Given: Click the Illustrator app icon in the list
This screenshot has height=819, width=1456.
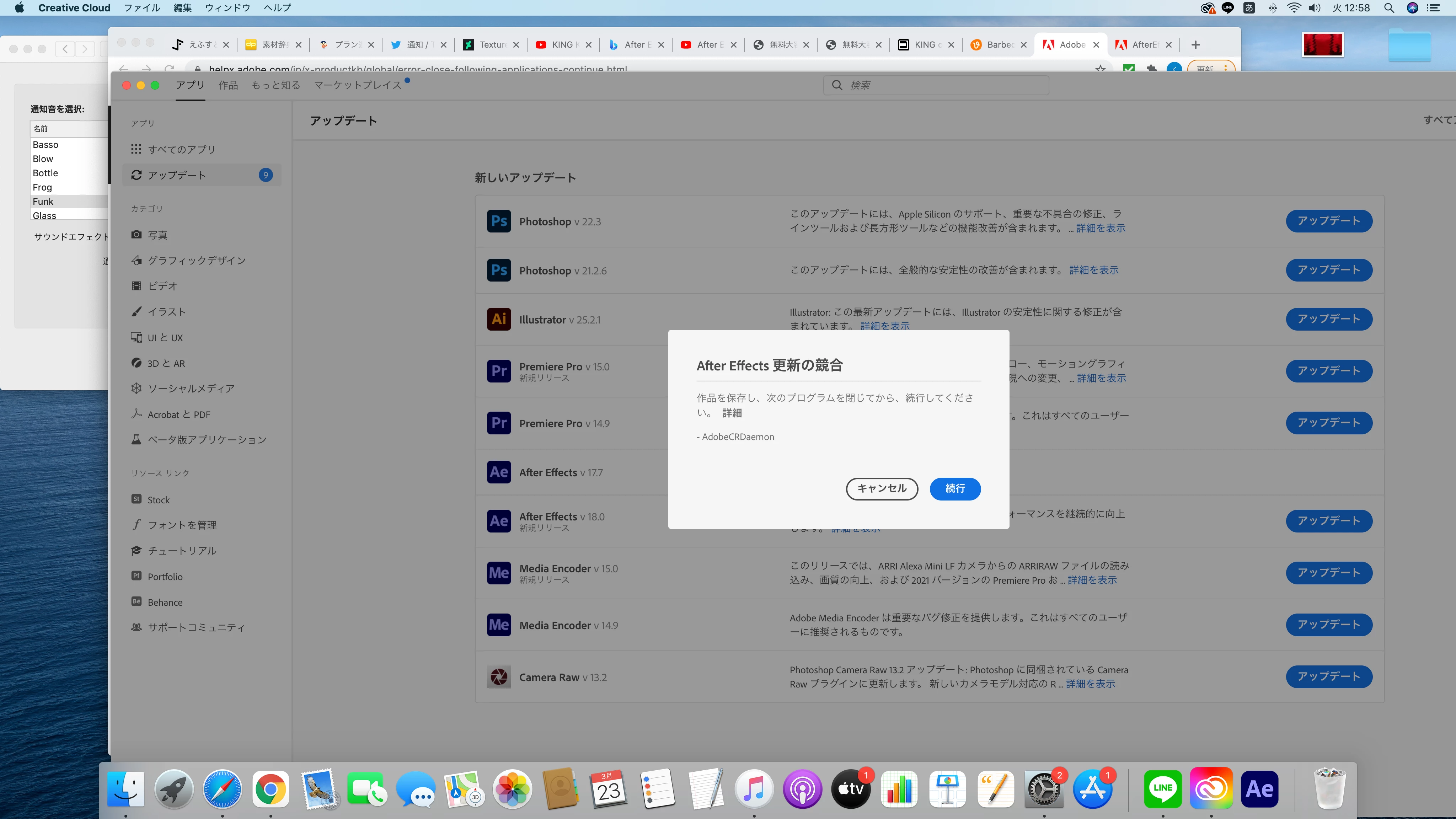Looking at the screenshot, I should pyautogui.click(x=498, y=319).
